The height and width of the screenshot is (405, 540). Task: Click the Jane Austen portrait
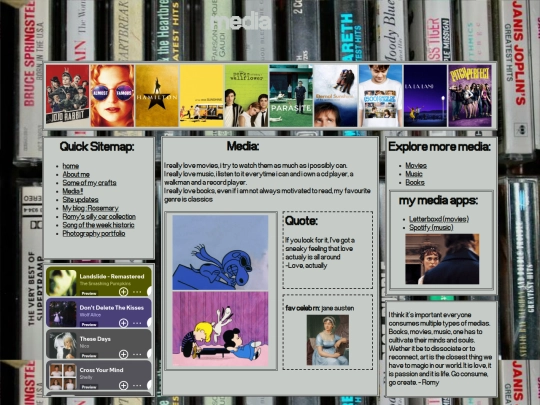328,340
